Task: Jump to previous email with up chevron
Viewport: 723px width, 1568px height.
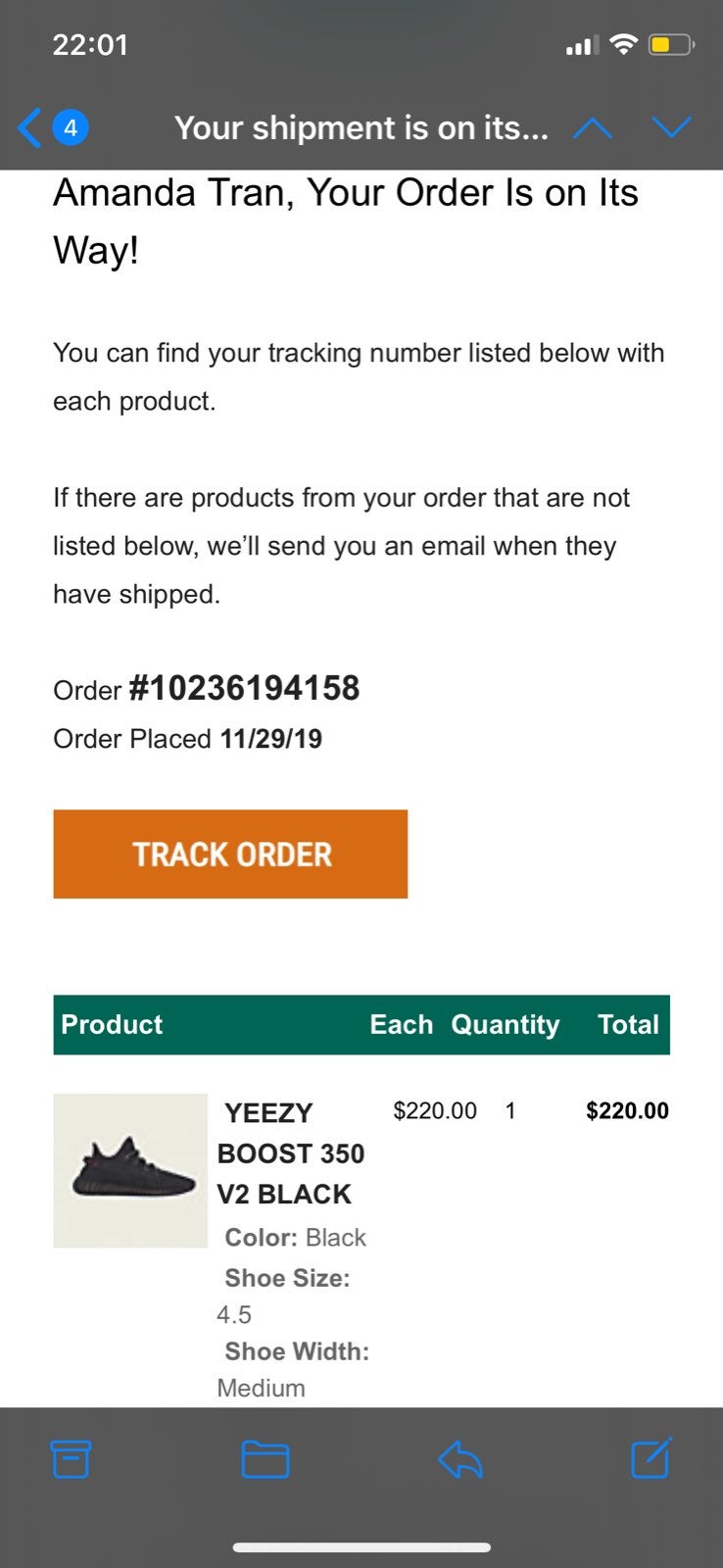Action: tap(593, 128)
